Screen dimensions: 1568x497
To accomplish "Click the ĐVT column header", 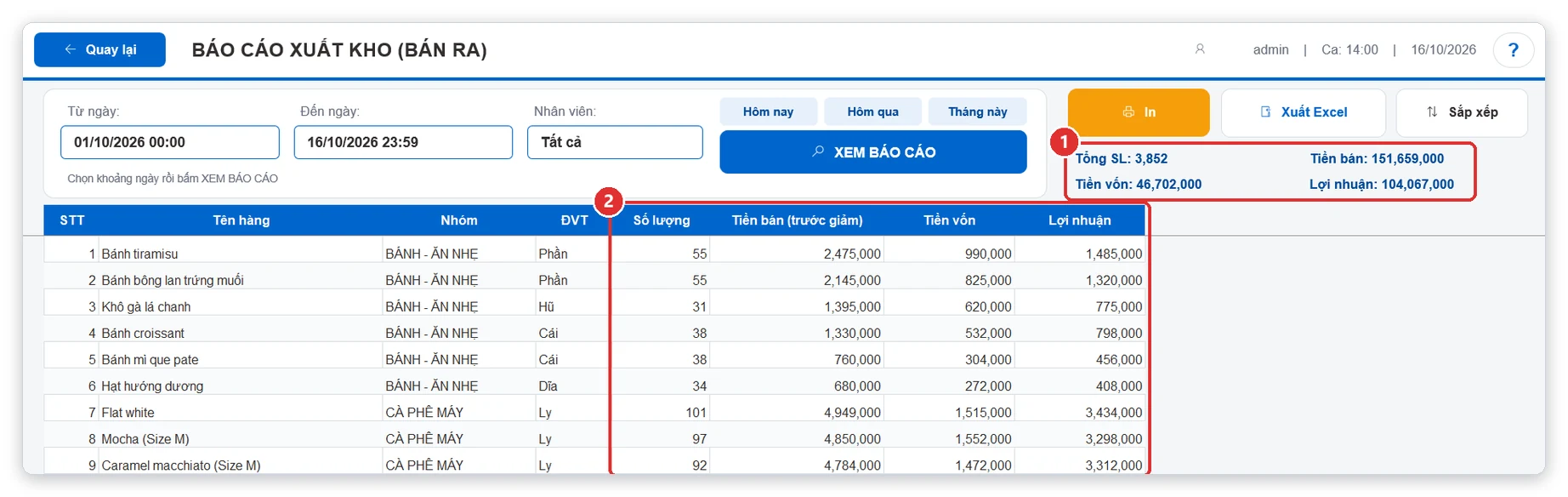I will [574, 220].
